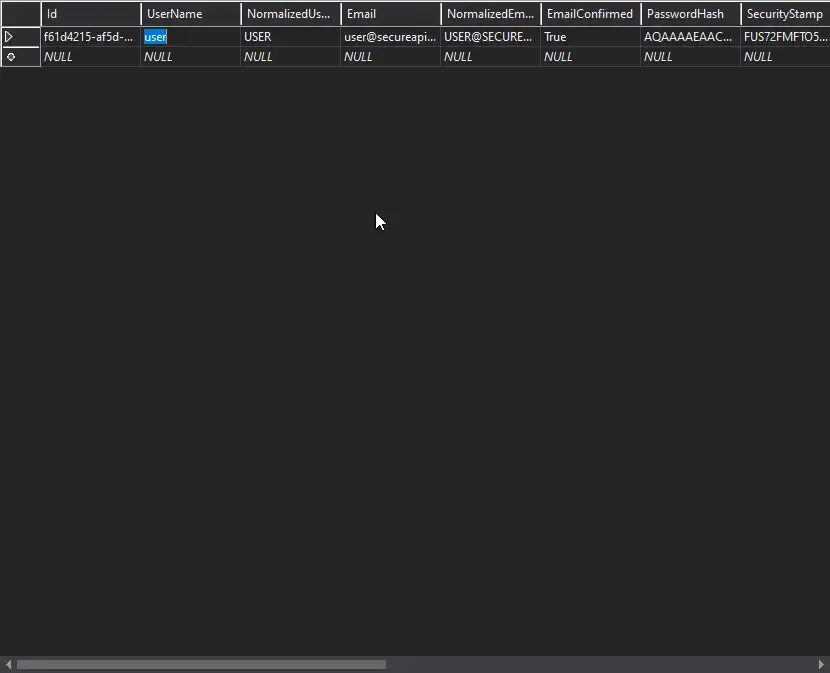This screenshot has width=830, height=673.
Task: Click the UserName cell being edited
Action: click(x=189, y=36)
